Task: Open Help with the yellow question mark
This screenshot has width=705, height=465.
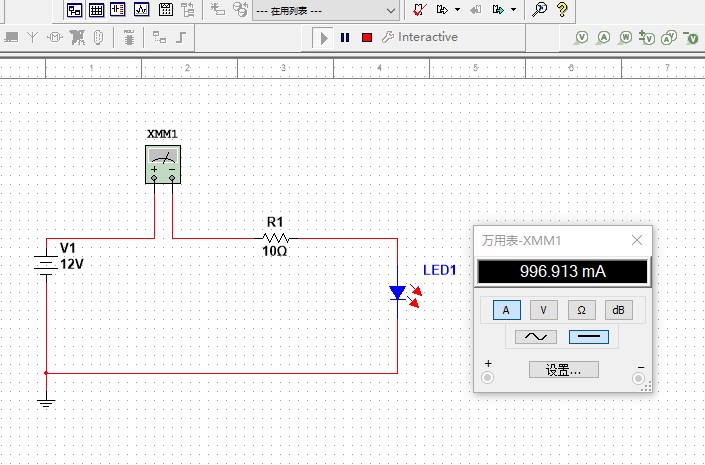Action: point(562,9)
